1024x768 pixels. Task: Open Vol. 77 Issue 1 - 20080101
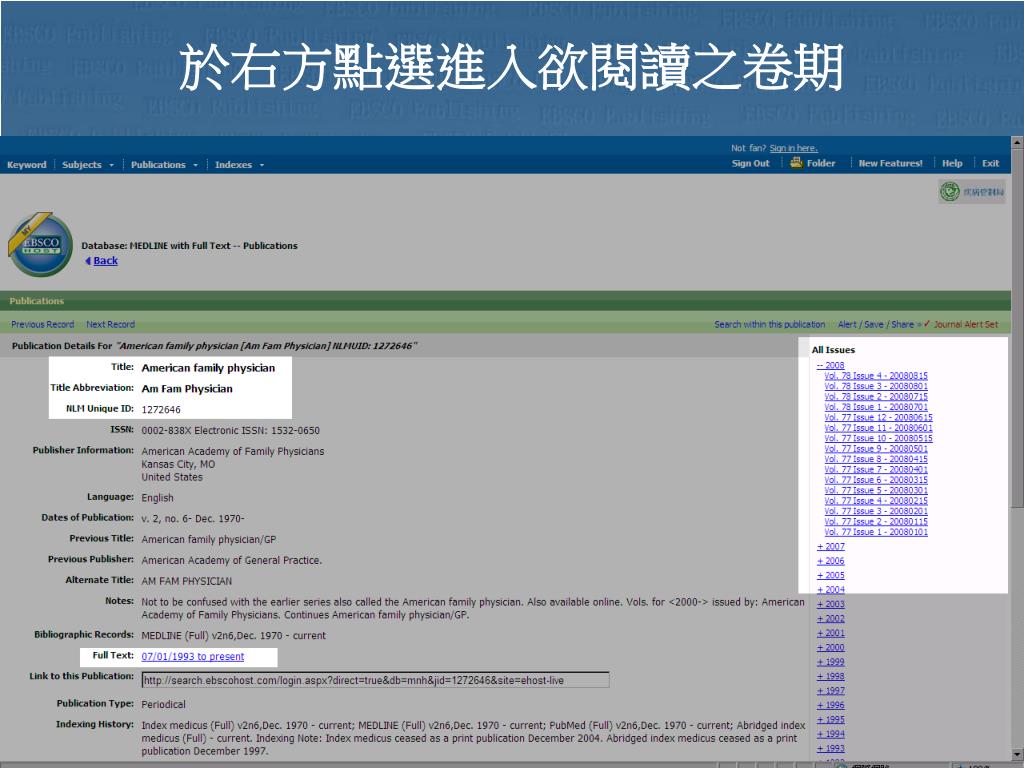876,532
